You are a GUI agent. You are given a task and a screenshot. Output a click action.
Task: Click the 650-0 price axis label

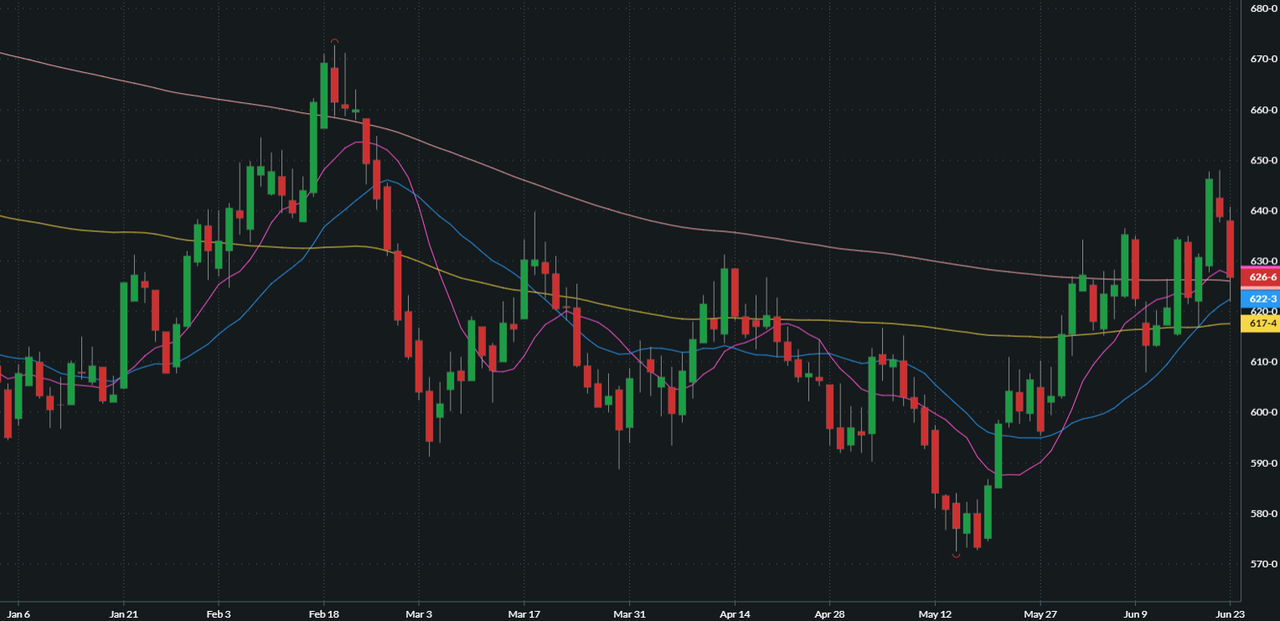1262,160
